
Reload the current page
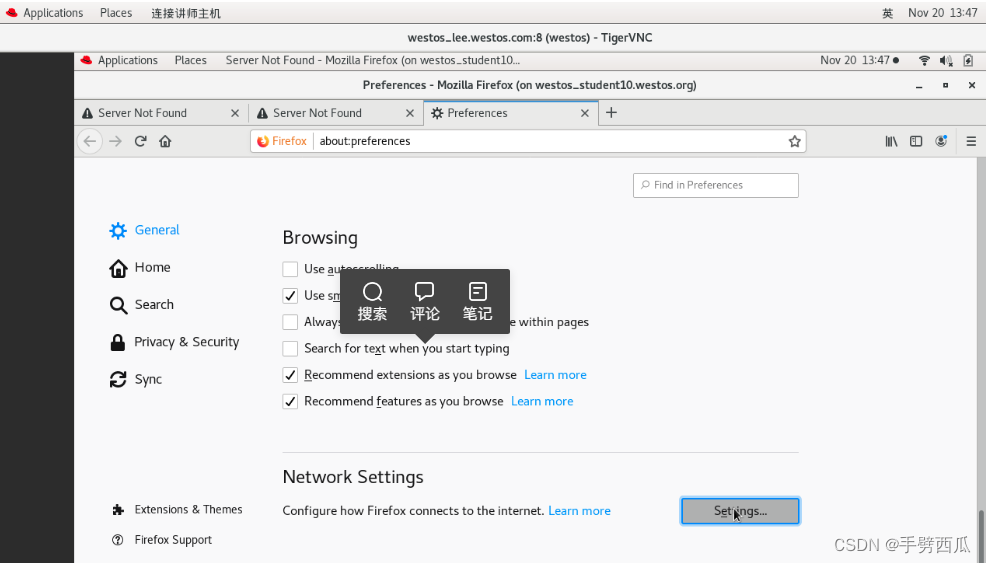tap(140, 141)
